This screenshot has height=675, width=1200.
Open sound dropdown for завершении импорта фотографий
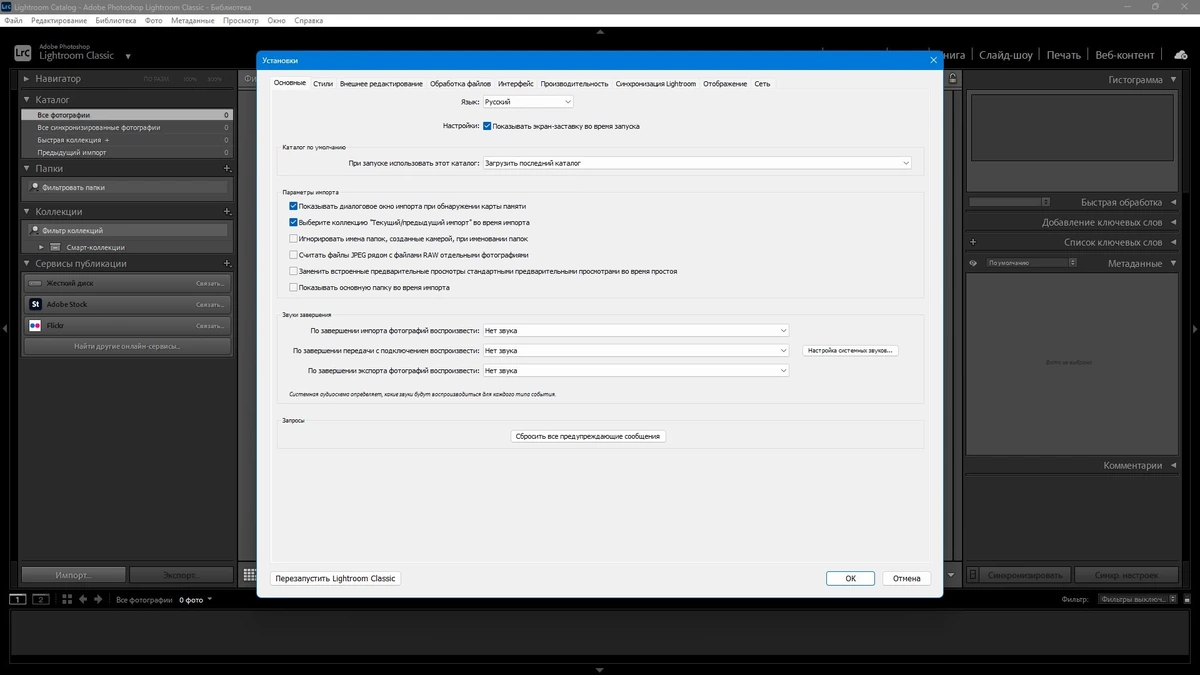click(x=636, y=330)
